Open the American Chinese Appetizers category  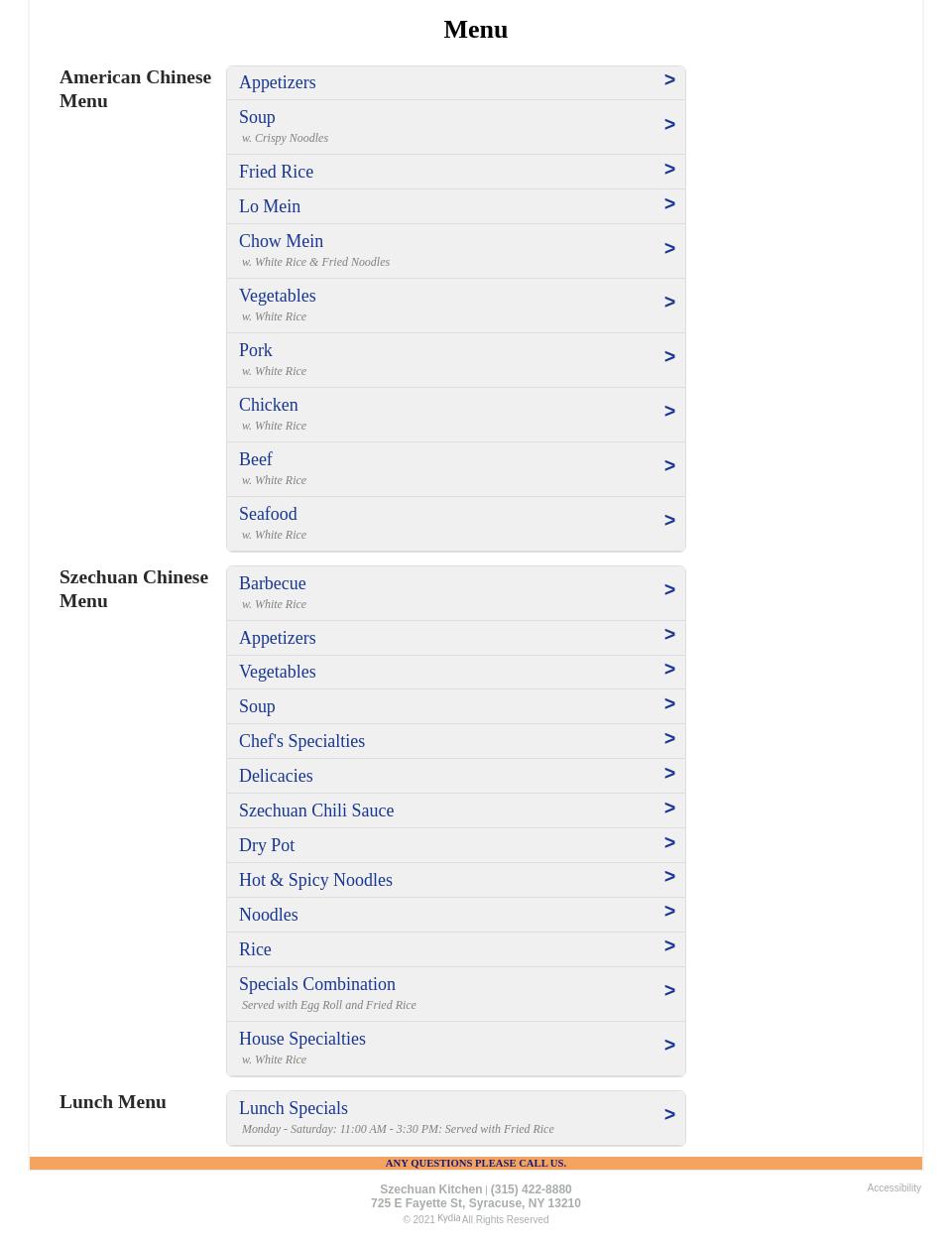point(278,82)
